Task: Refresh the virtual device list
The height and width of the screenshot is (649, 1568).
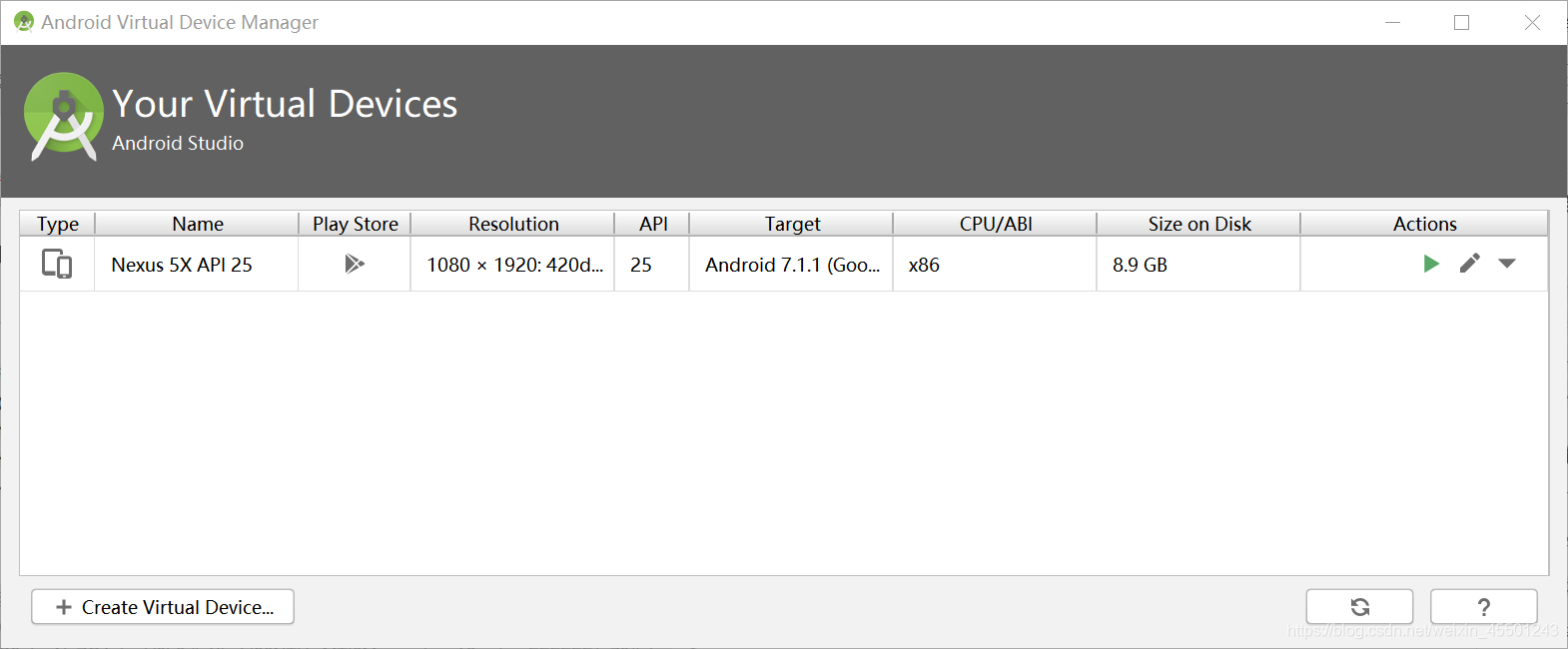Action: [x=1359, y=607]
